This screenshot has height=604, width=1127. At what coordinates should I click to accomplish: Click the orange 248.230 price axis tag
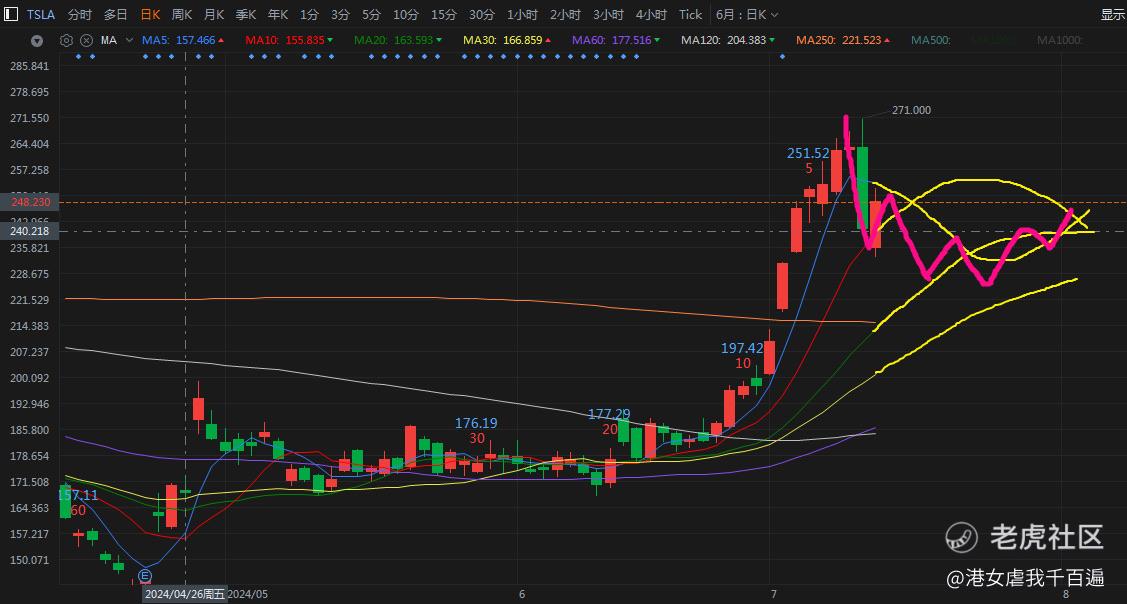coord(29,202)
